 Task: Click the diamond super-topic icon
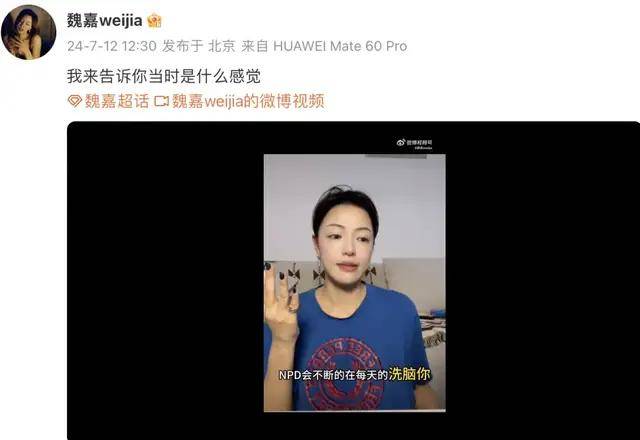click(x=75, y=101)
